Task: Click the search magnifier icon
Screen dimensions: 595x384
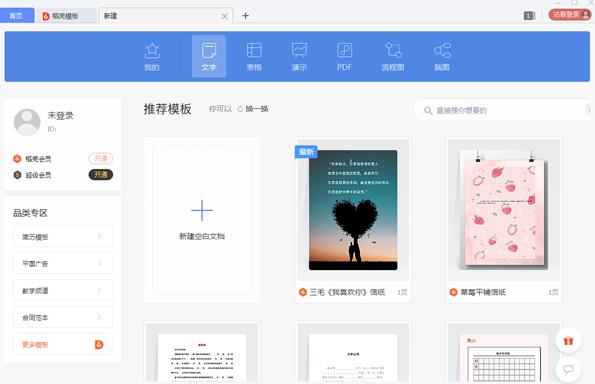Action: 428,110
